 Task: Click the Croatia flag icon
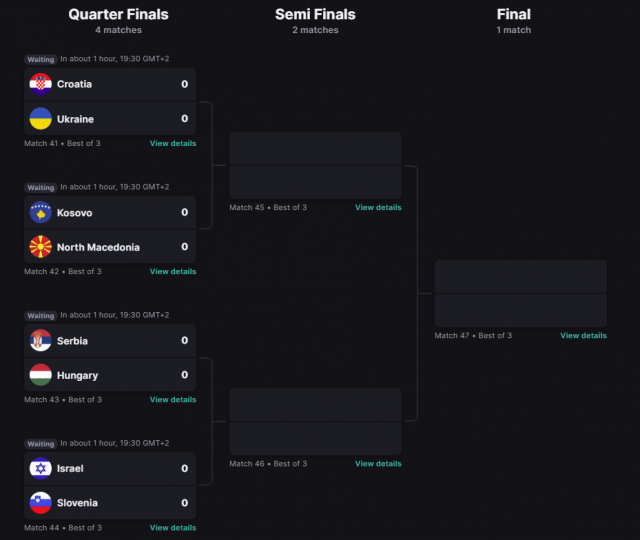(x=40, y=85)
